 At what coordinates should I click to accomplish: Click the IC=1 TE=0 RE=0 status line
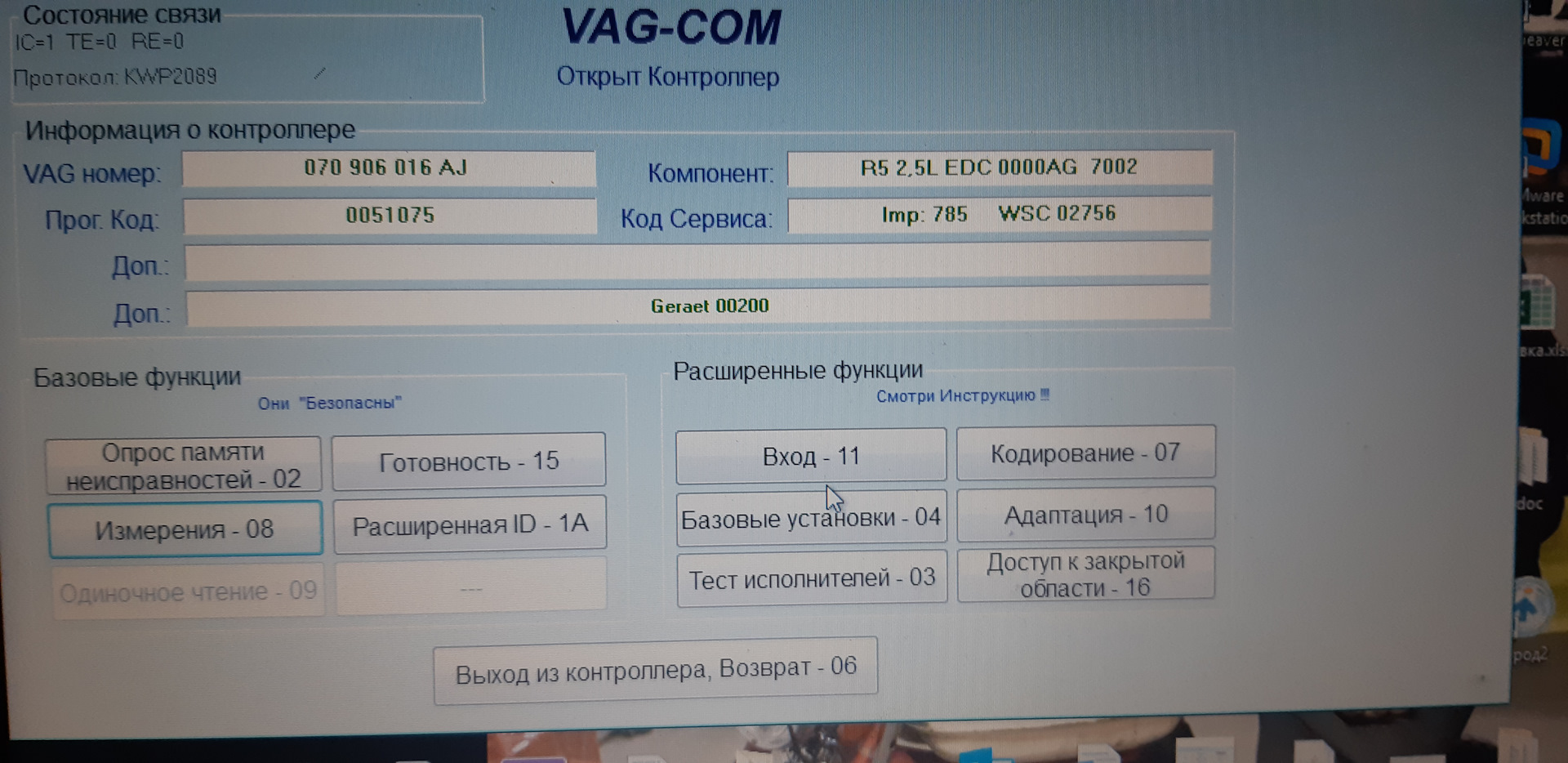click(x=99, y=42)
